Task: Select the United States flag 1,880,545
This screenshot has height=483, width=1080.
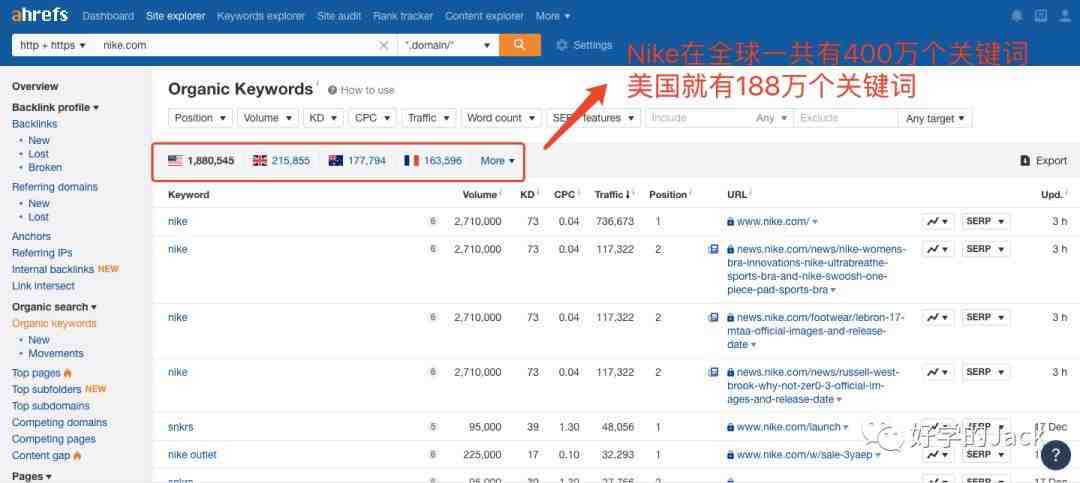Action: 201,161
